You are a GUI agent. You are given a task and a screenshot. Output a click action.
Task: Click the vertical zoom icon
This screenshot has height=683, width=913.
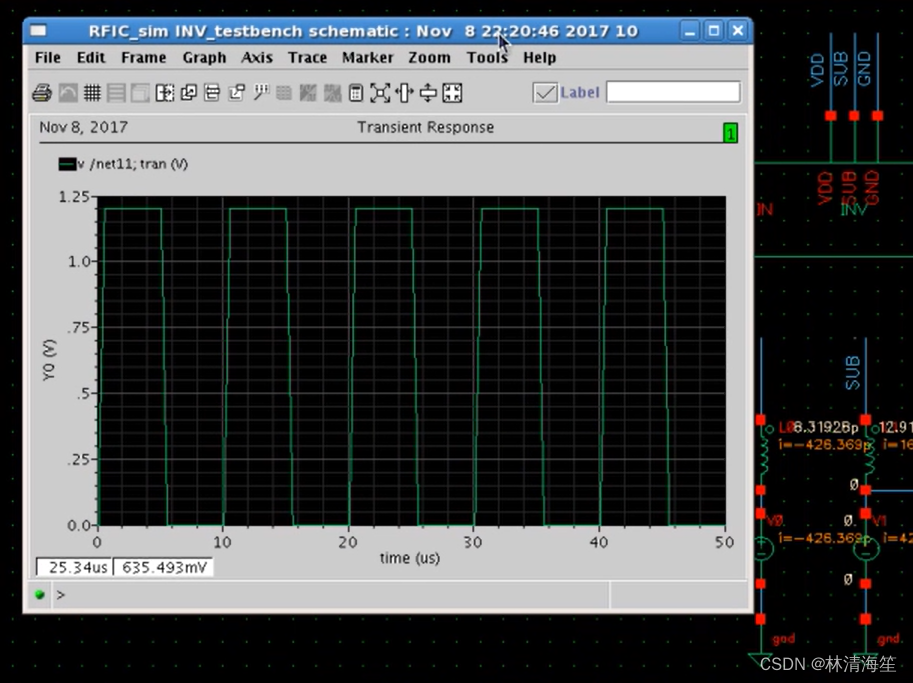pos(428,93)
